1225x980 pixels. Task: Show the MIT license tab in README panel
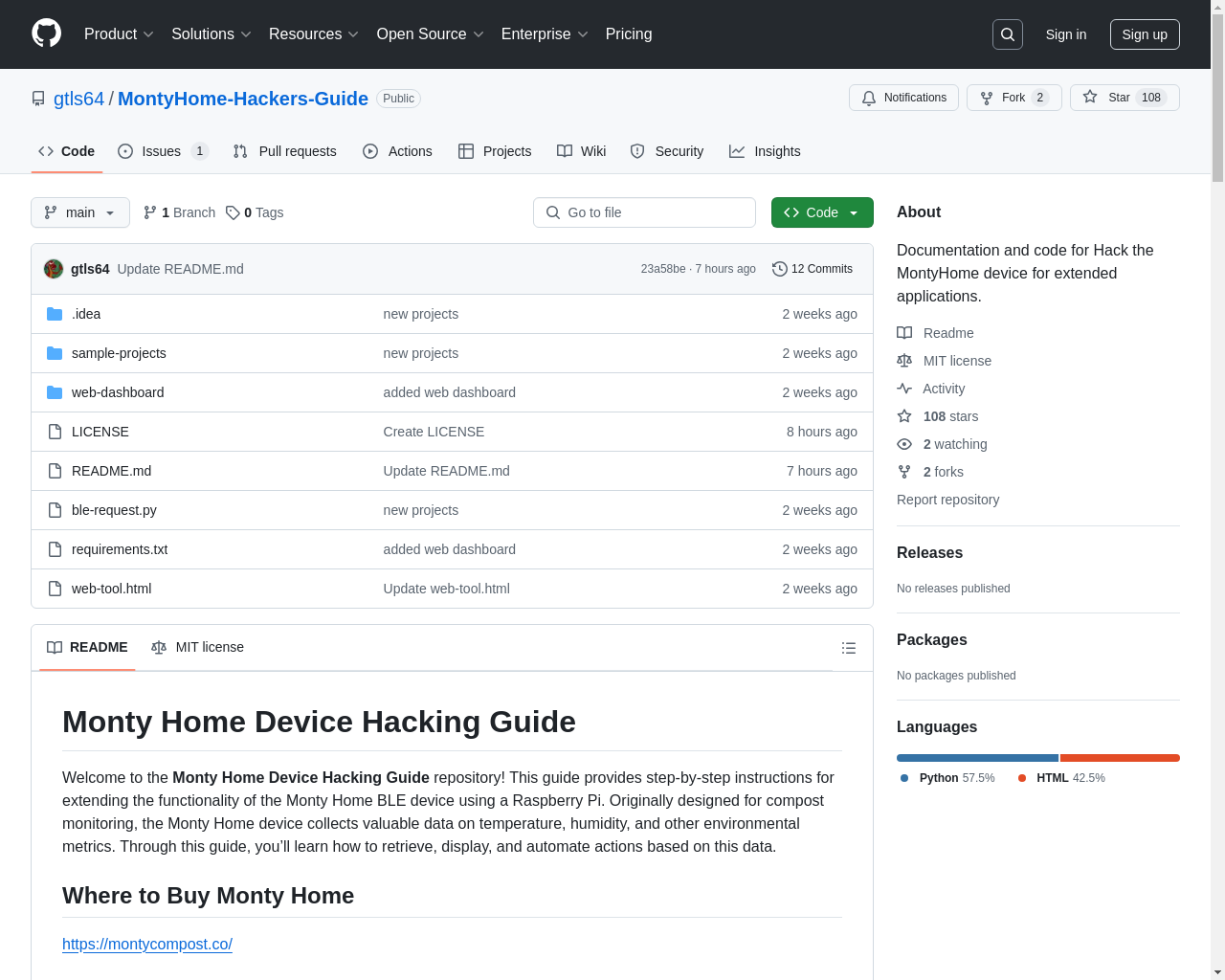197,647
